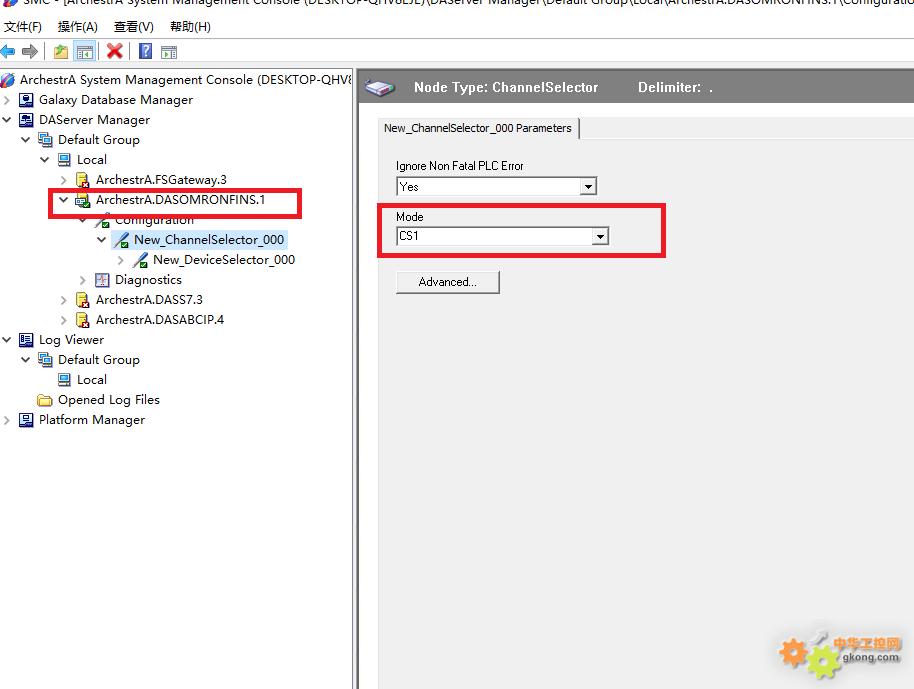Click the Show/Hide Action Pane toolbar icon

coord(169,52)
